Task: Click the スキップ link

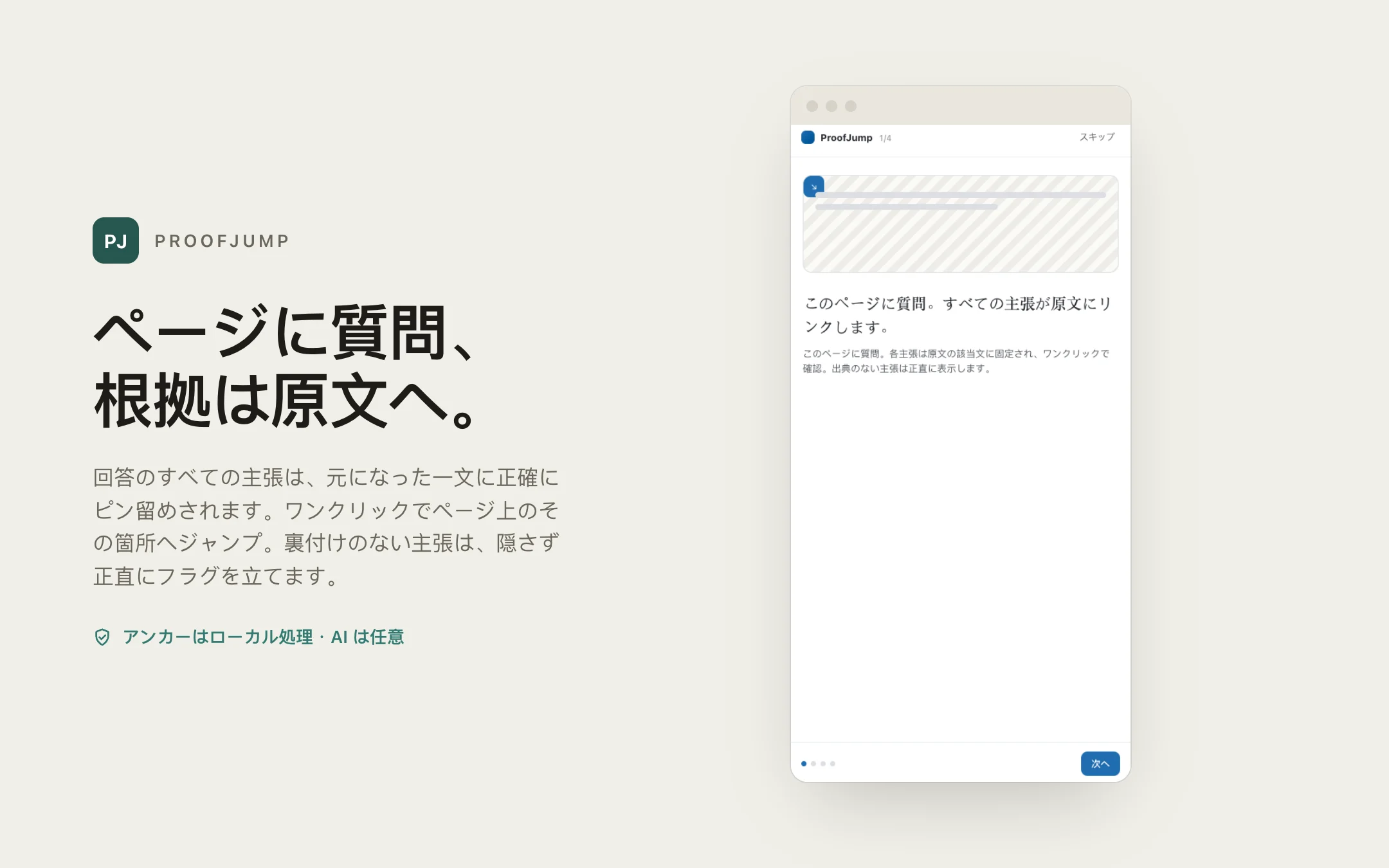Action: coord(1097,137)
